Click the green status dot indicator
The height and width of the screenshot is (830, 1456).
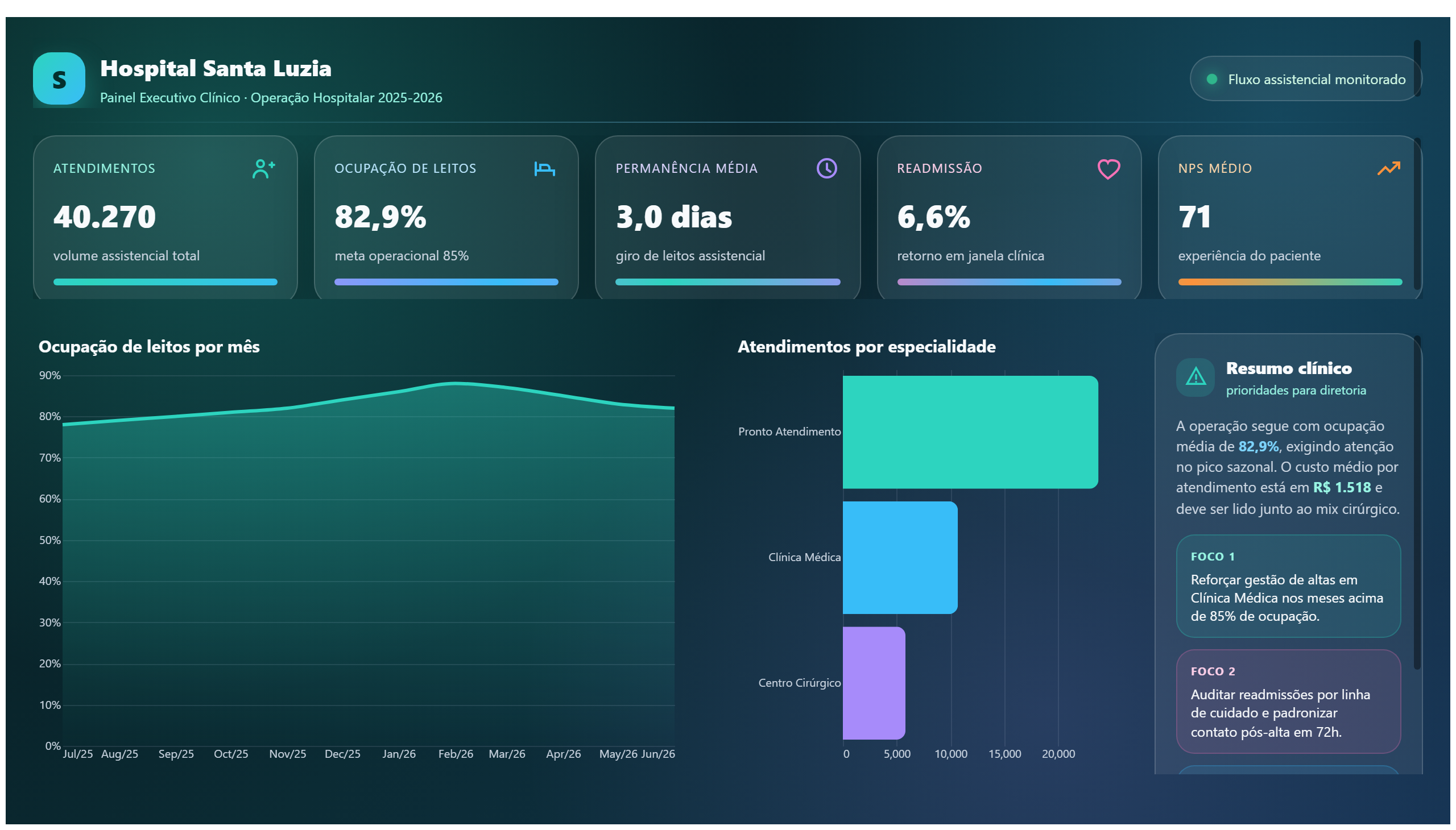(1212, 79)
